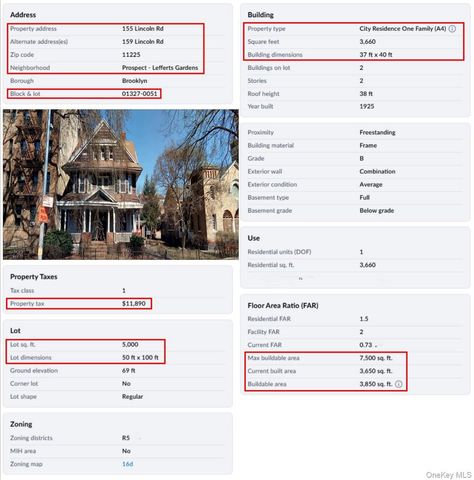Click the Lot sq. ft. value 5,000
Viewport: 474px width, 480px height.
130,344
